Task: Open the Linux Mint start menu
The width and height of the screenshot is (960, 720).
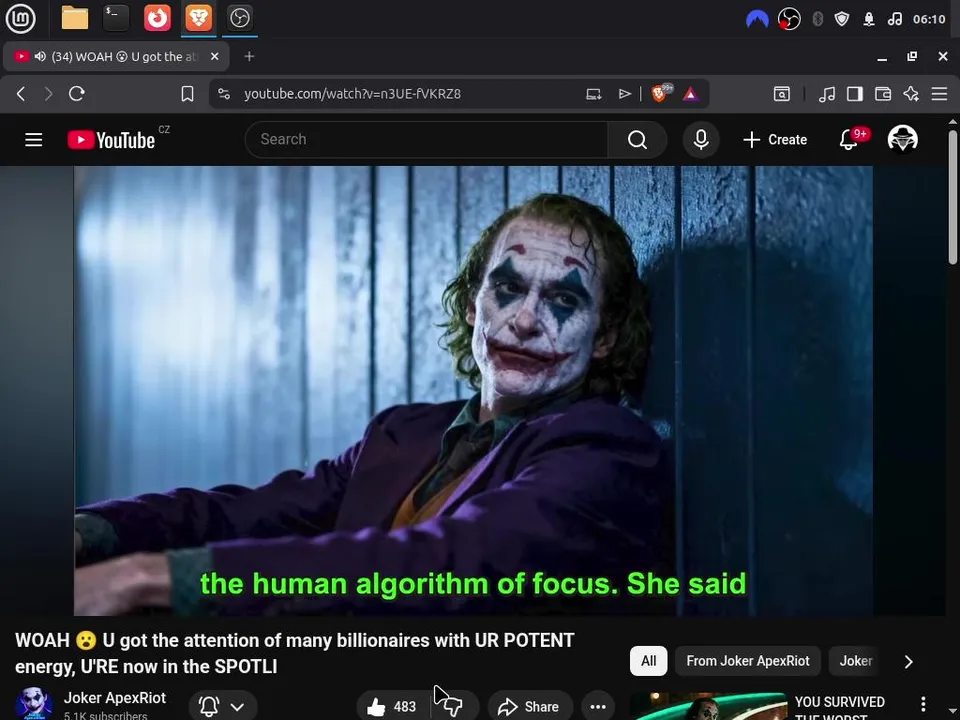Action: (20, 18)
